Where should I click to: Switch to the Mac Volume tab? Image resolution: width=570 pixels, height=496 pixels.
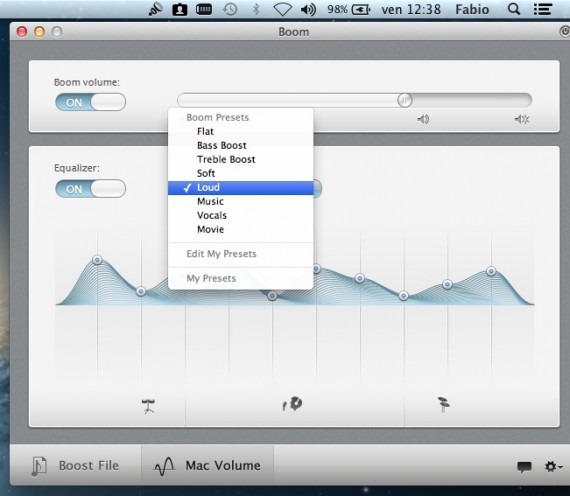(207, 465)
